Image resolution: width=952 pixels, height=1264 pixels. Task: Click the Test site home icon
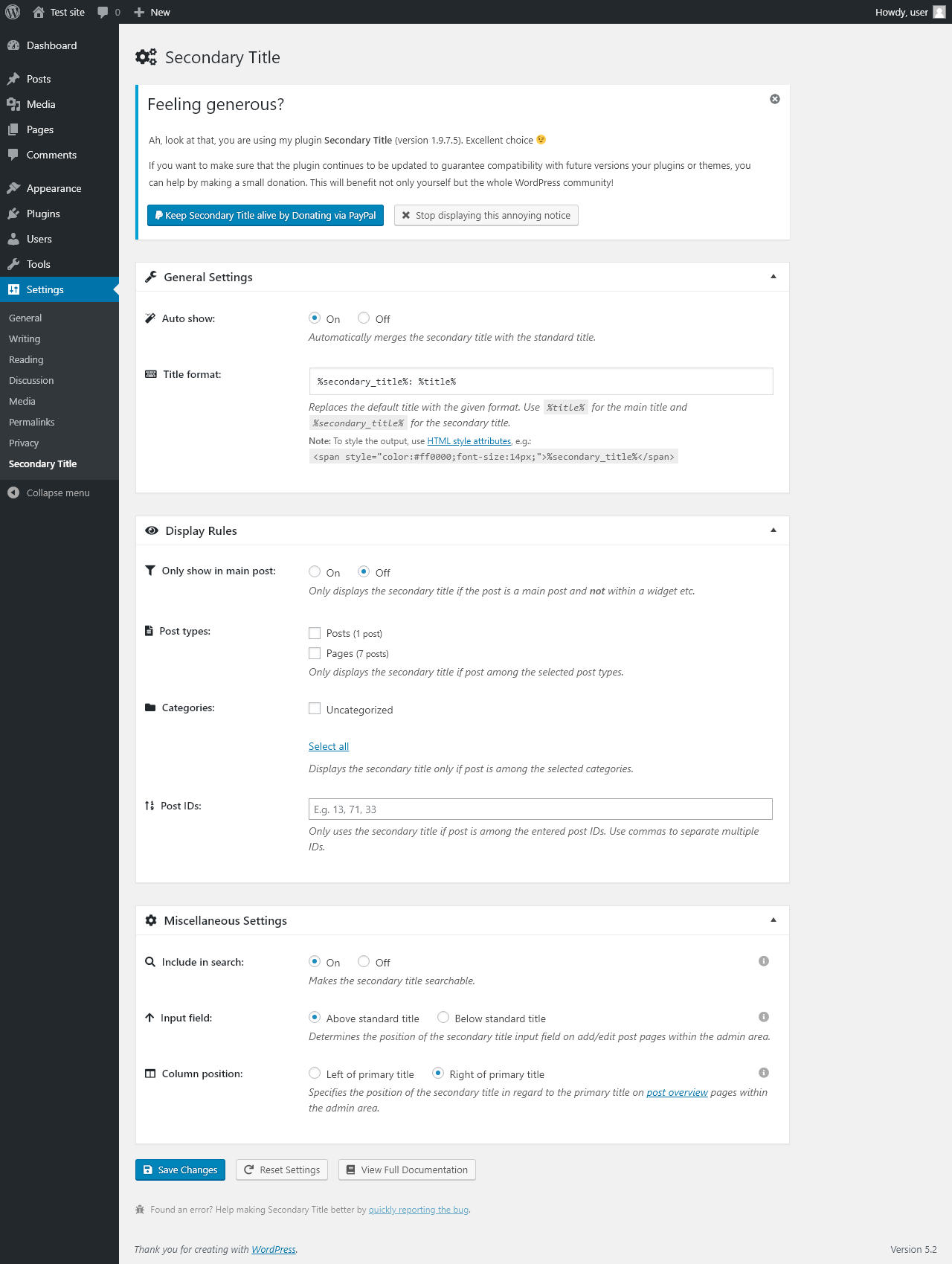39,12
